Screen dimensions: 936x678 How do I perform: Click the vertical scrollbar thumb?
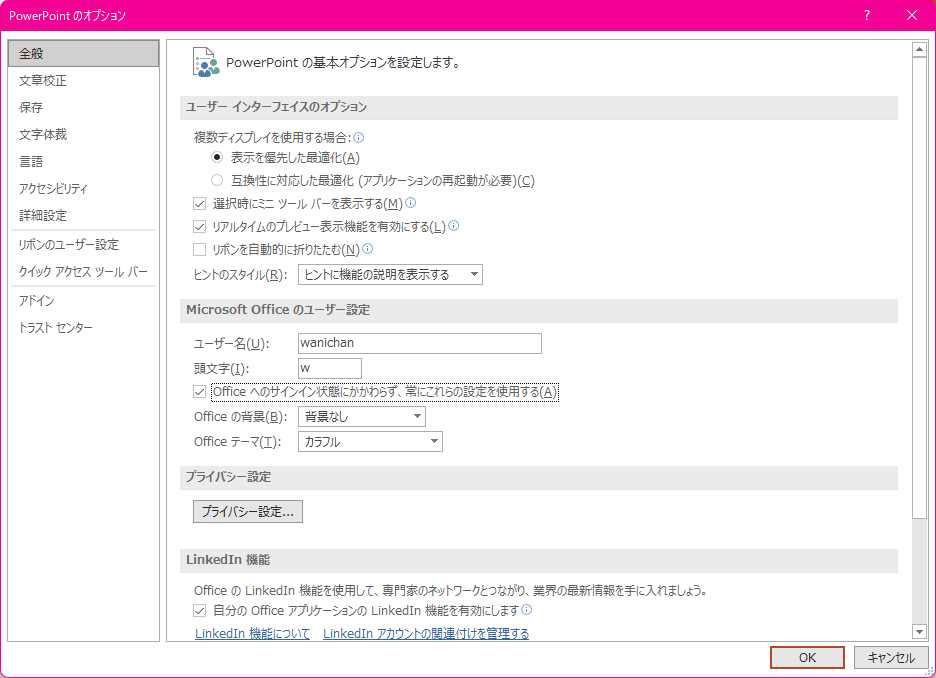click(919, 288)
